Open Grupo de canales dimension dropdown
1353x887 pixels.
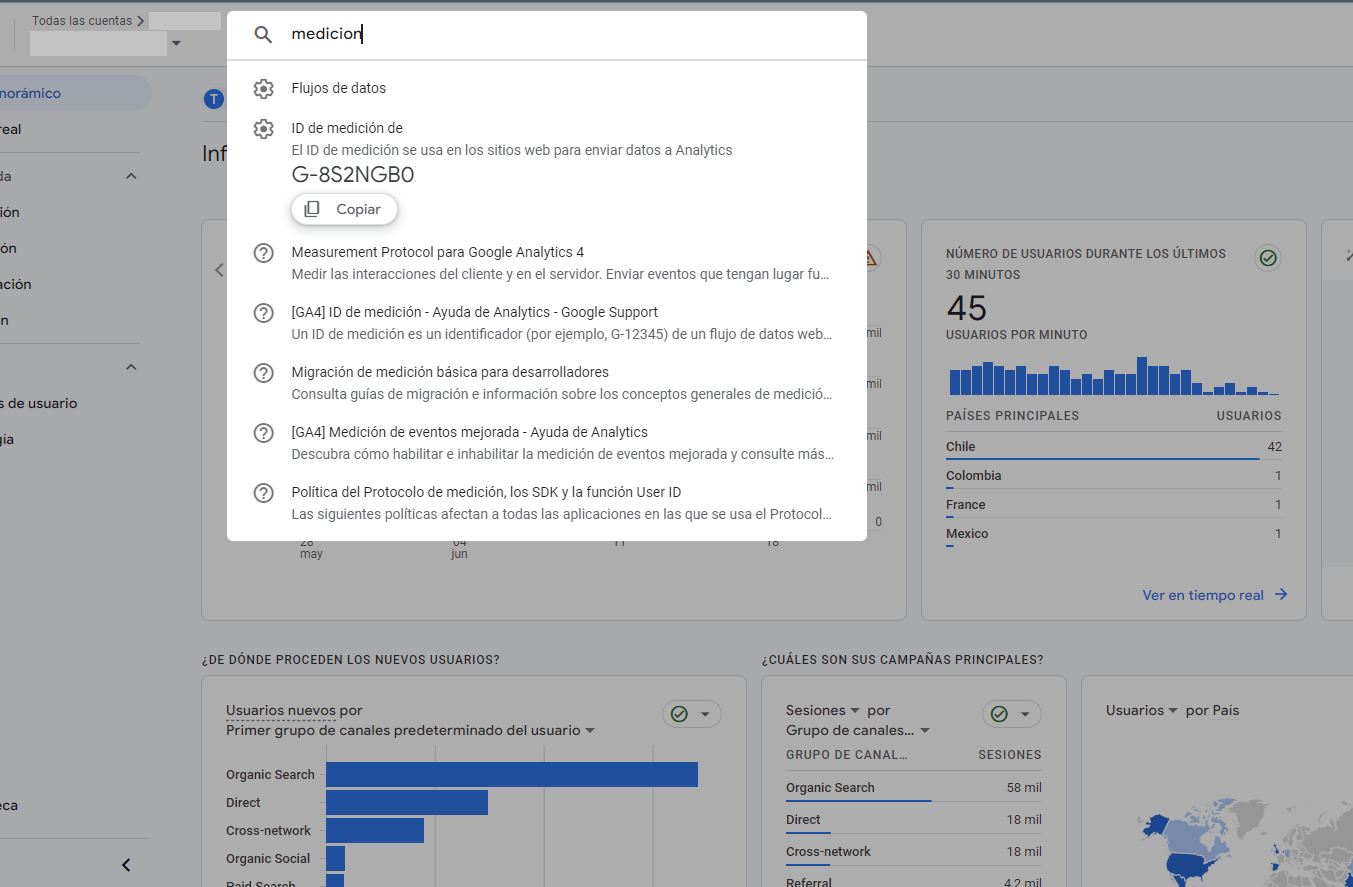coord(925,731)
